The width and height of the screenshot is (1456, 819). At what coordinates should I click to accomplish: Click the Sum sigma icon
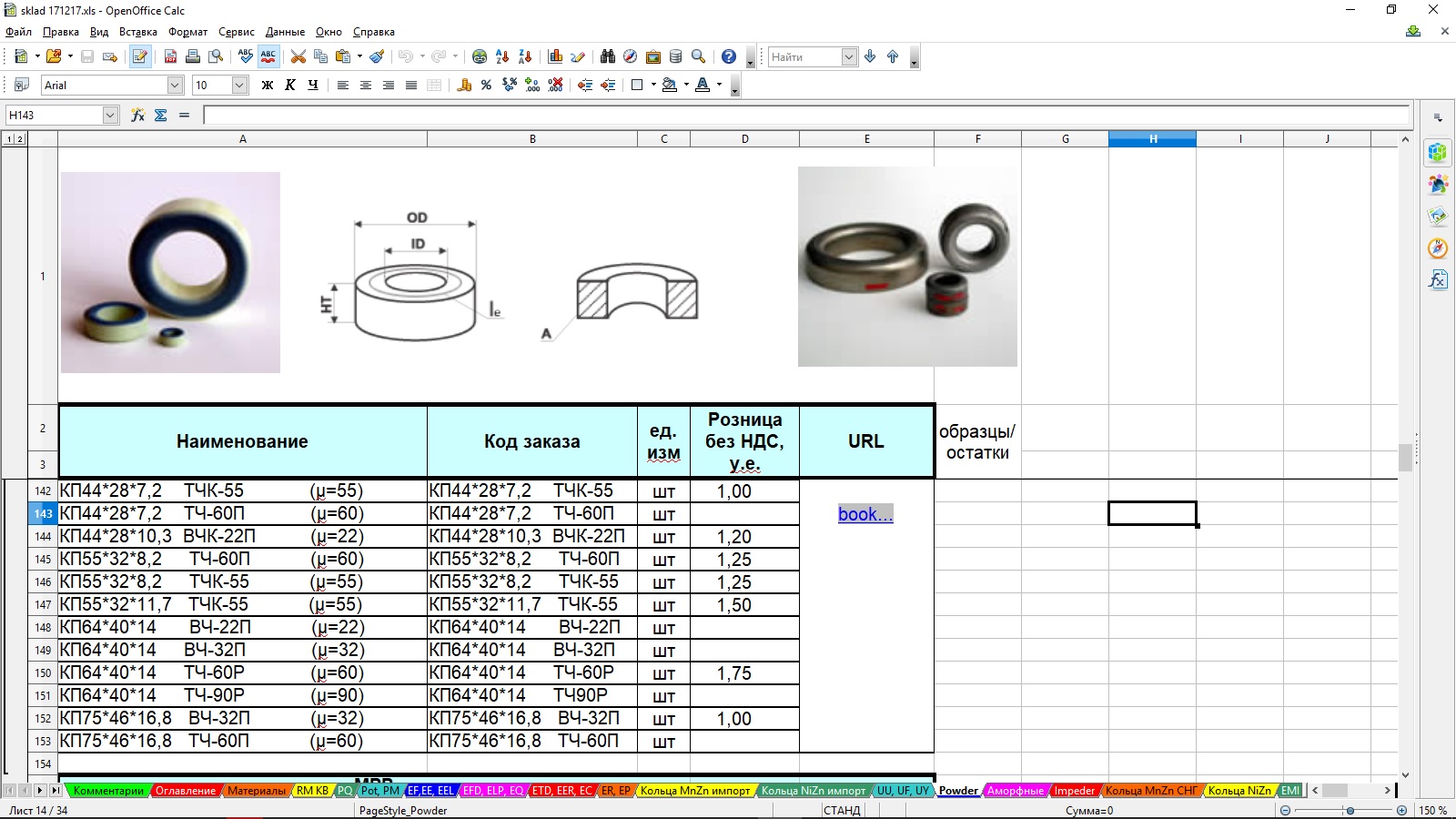pyautogui.click(x=161, y=115)
